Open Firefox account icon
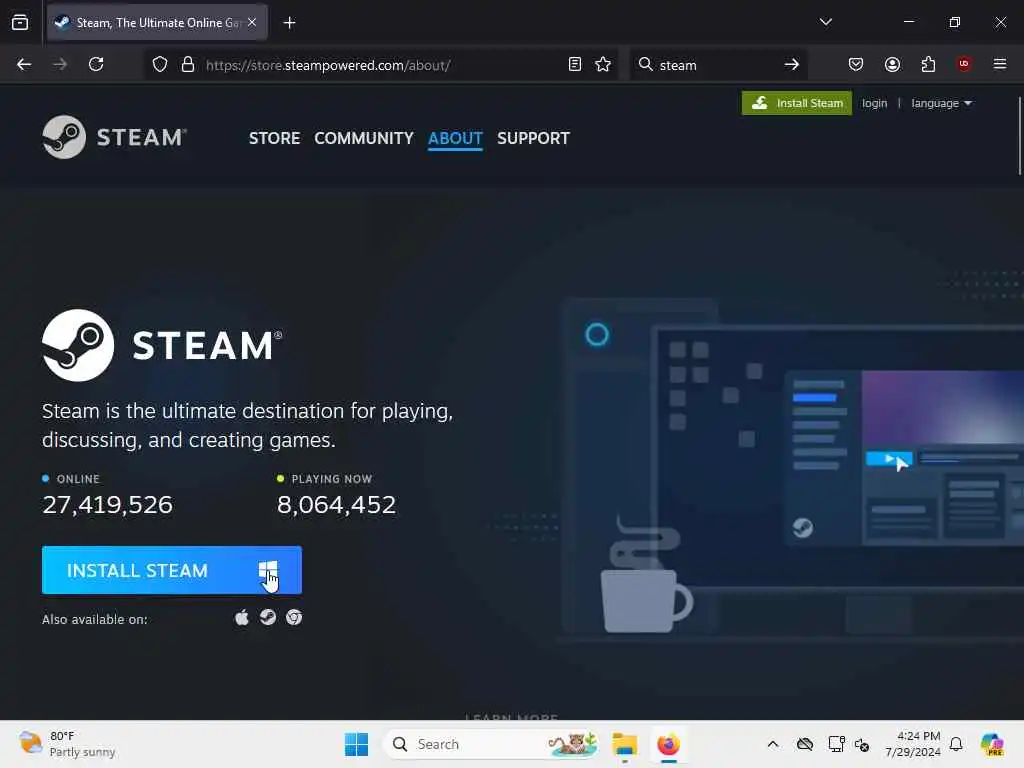The image size is (1024, 768). click(892, 64)
